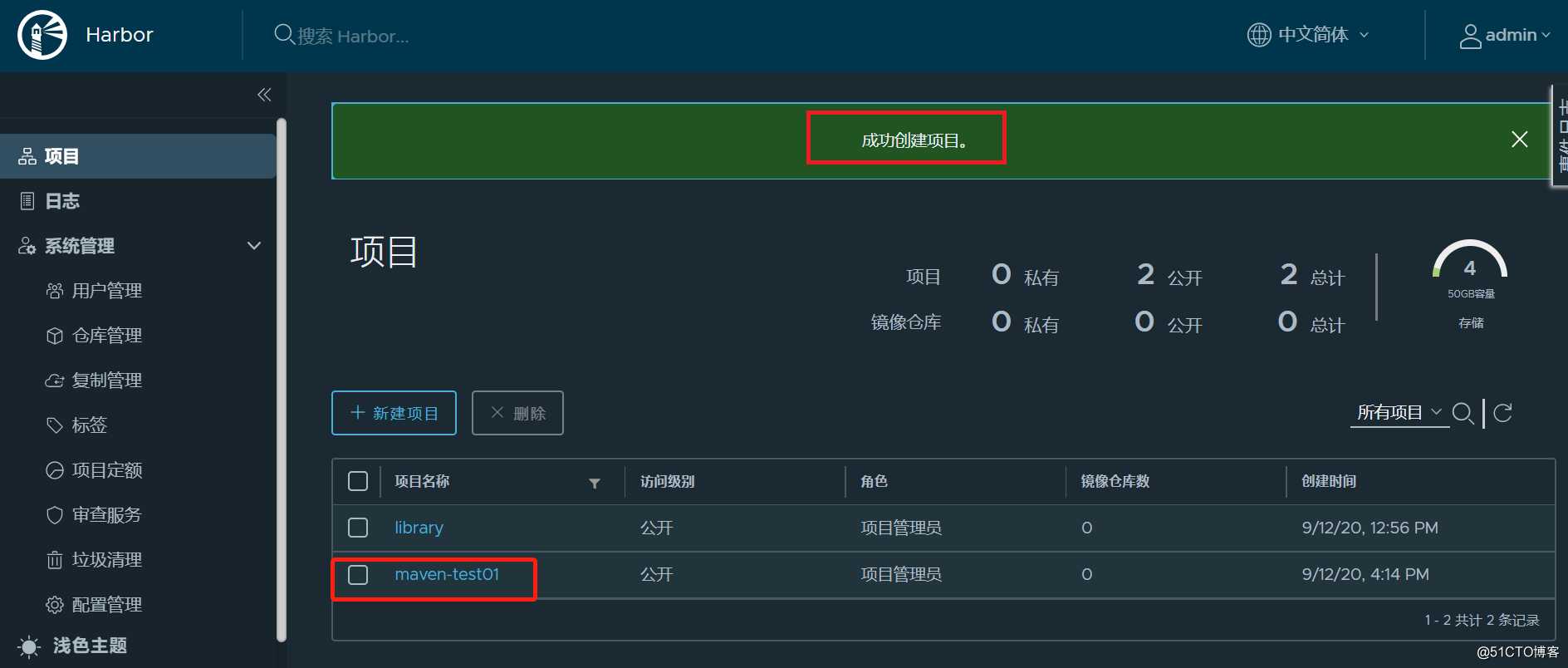Refresh the project list
This screenshot has width=1568, height=668.
(x=1502, y=413)
